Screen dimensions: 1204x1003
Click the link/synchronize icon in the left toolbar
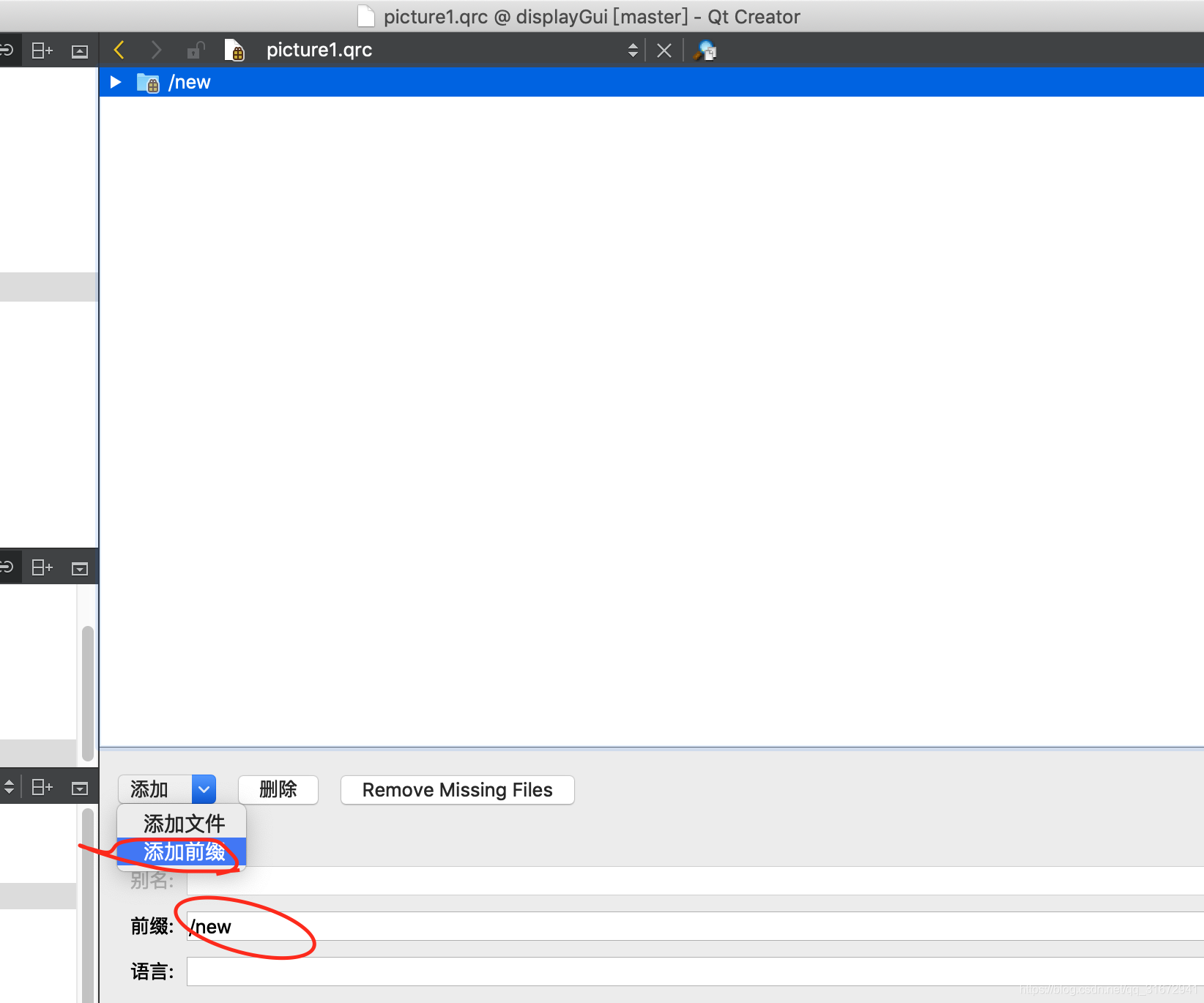pos(7,50)
